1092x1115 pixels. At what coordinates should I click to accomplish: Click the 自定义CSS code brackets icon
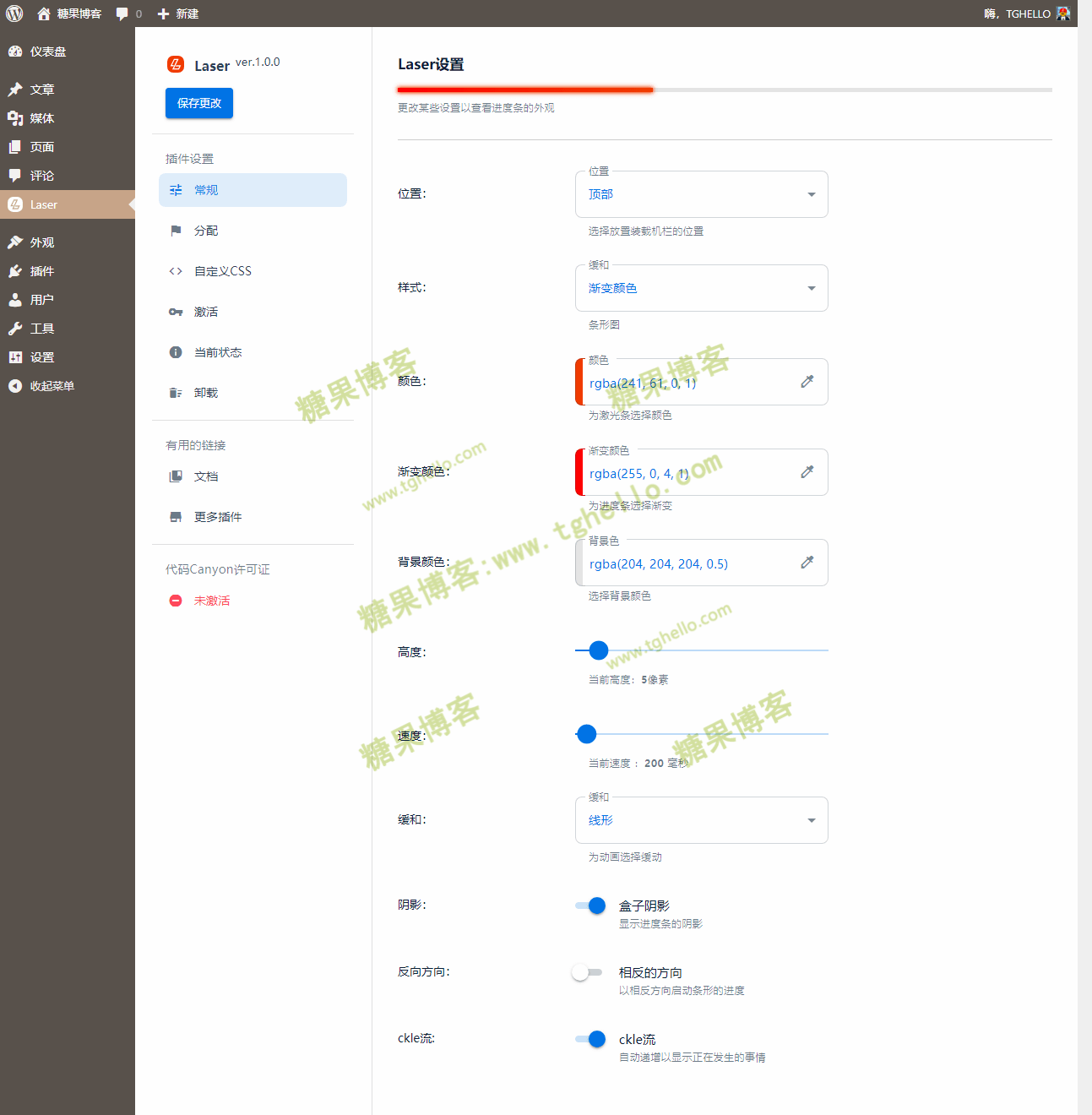[x=176, y=271]
